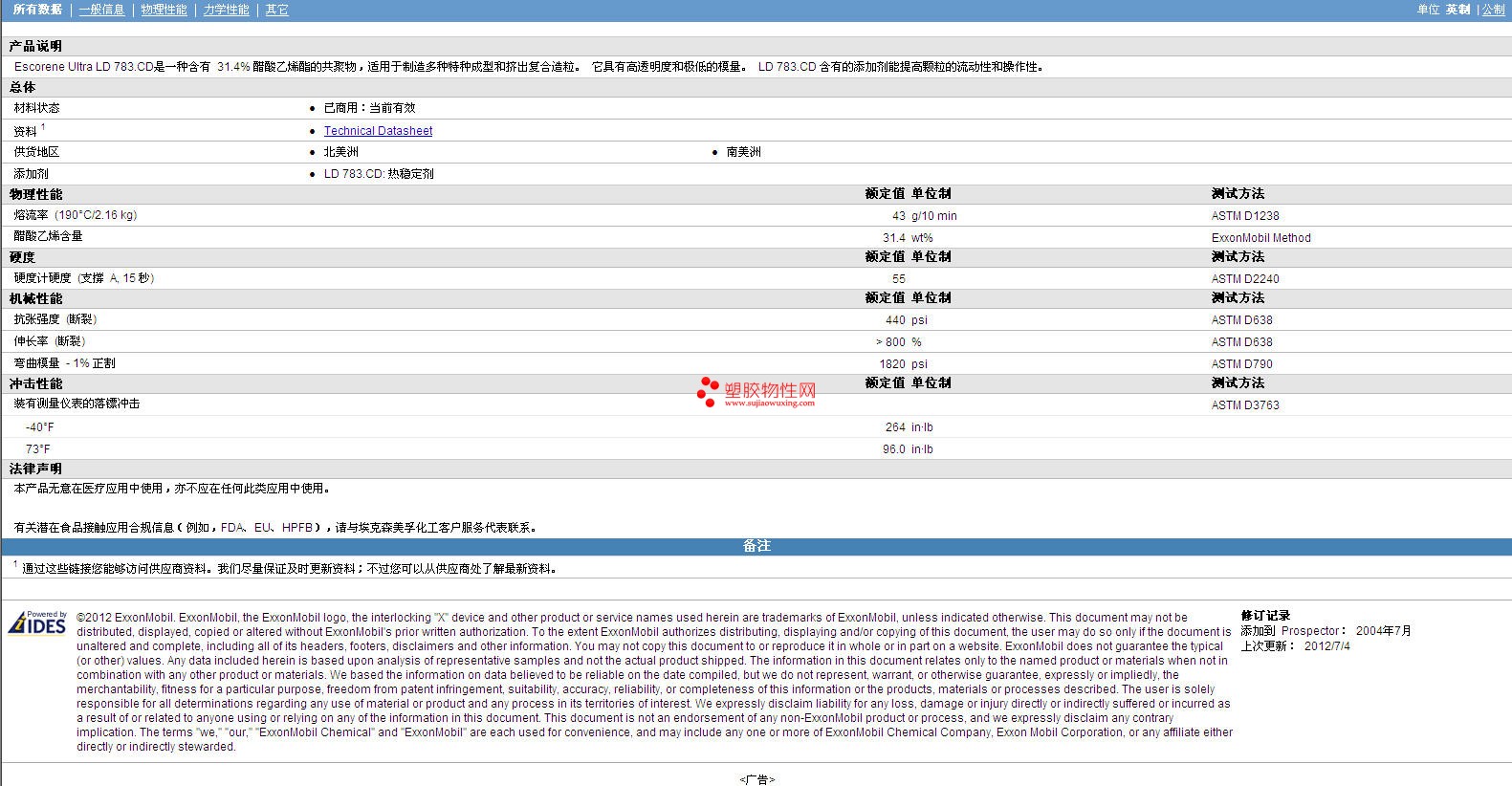Click the ASTM D790 test method
The height and width of the screenshot is (786, 1512).
pyautogui.click(x=1241, y=364)
